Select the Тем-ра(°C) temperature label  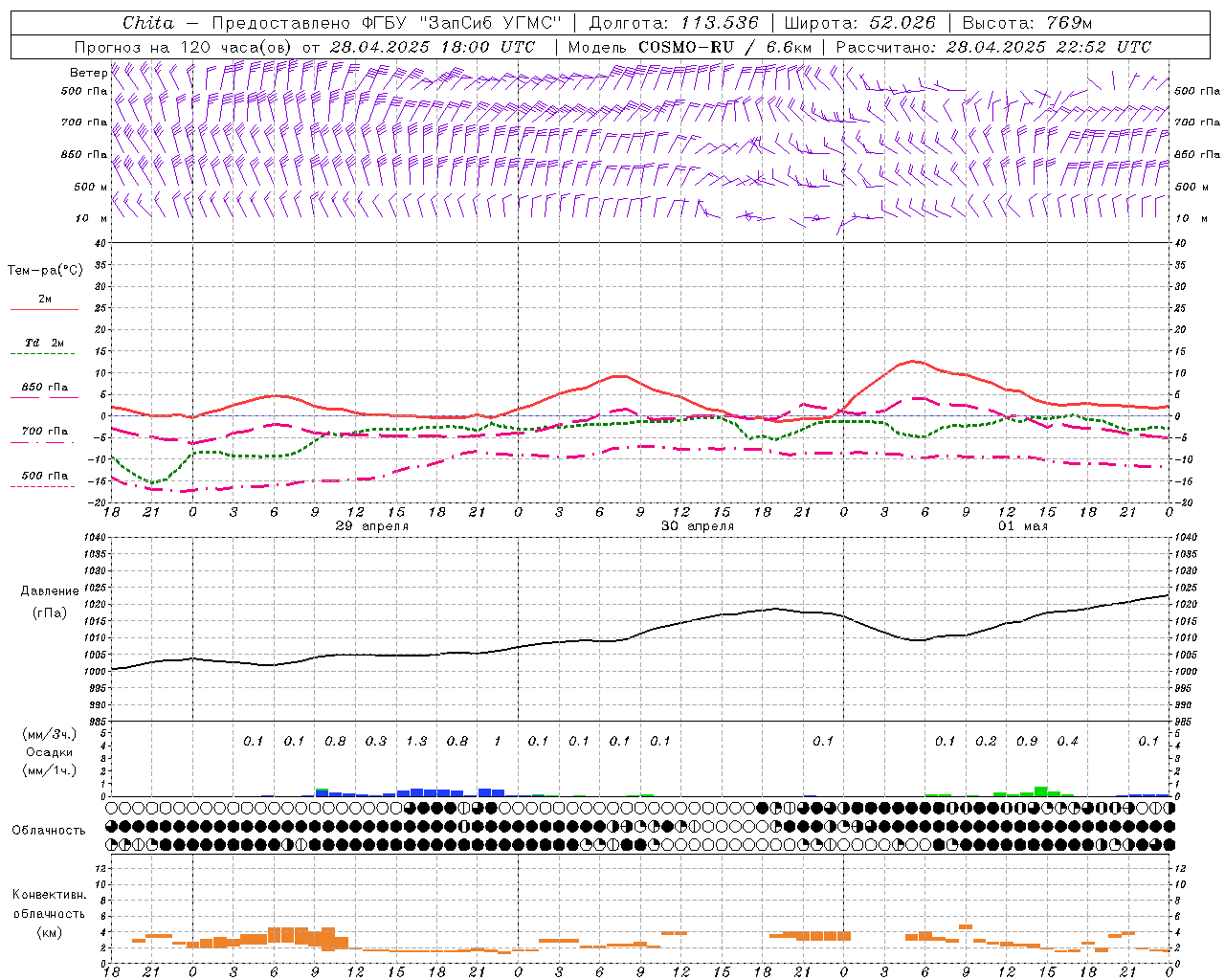pyautogui.click(x=45, y=271)
